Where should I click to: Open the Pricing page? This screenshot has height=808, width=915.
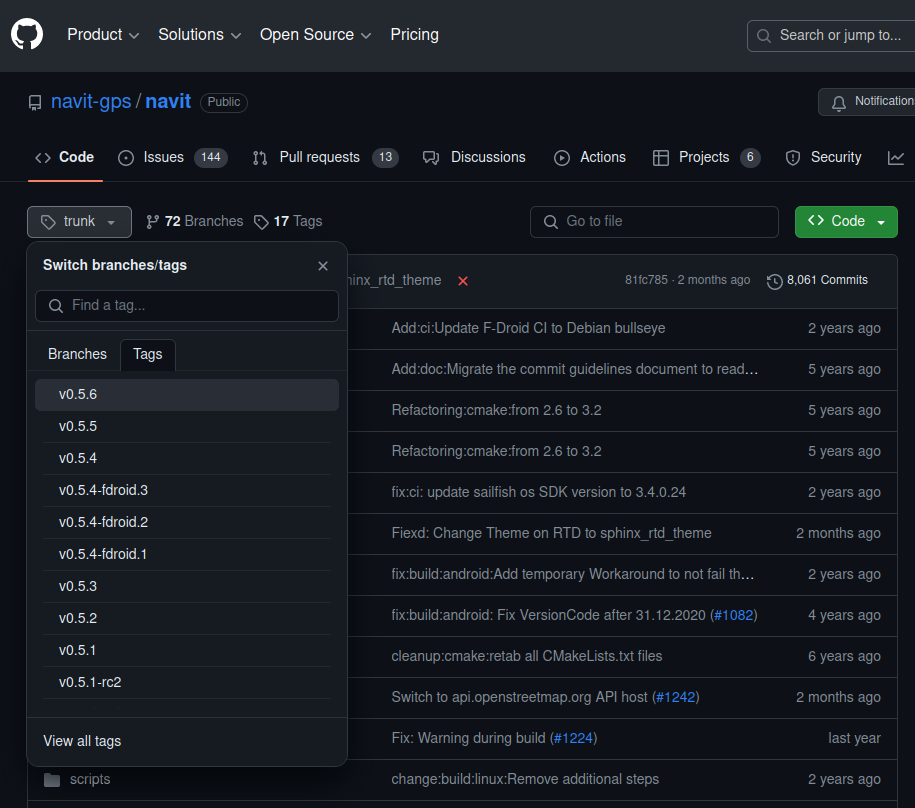coord(414,35)
